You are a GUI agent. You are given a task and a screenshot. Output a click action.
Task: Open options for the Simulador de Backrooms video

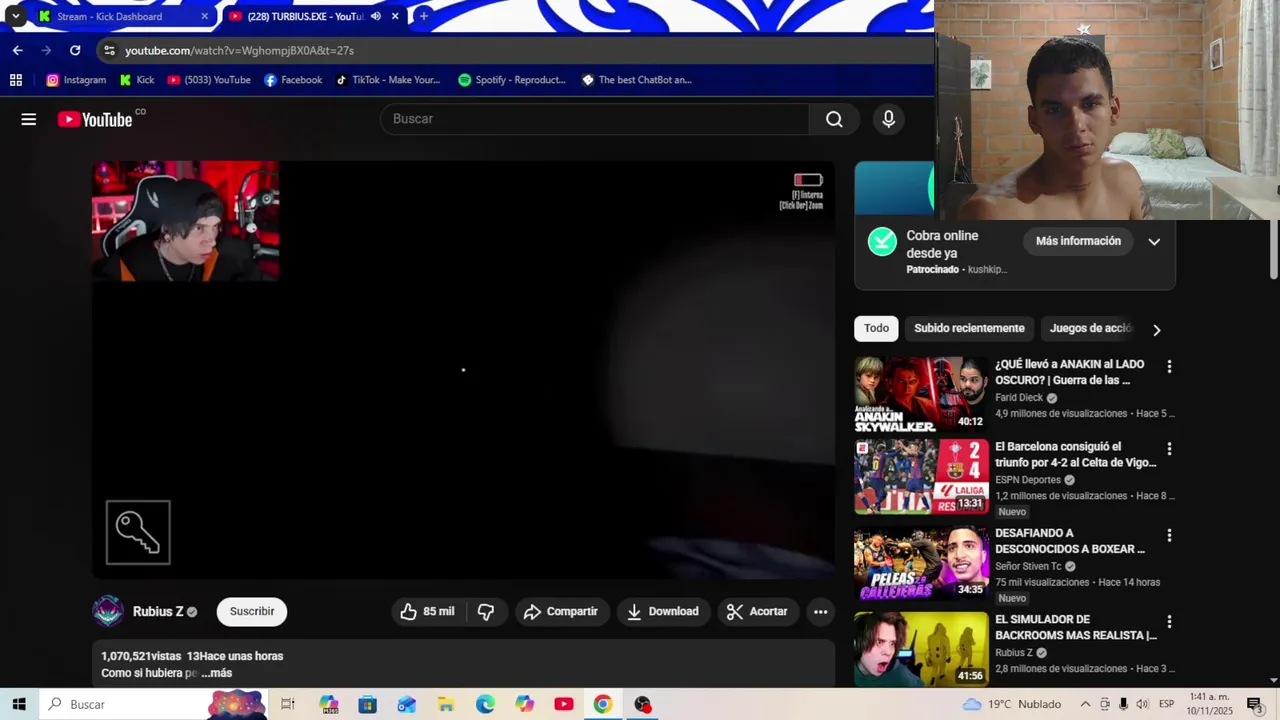(x=1169, y=621)
